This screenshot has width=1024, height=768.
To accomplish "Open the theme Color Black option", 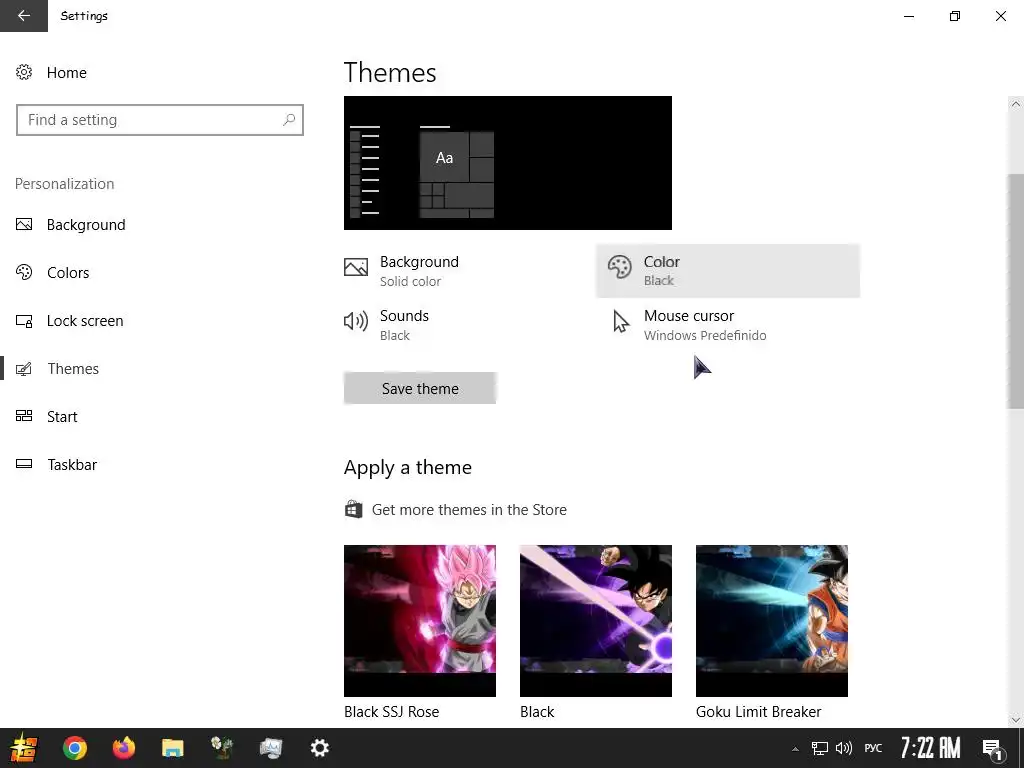I will click(728, 270).
